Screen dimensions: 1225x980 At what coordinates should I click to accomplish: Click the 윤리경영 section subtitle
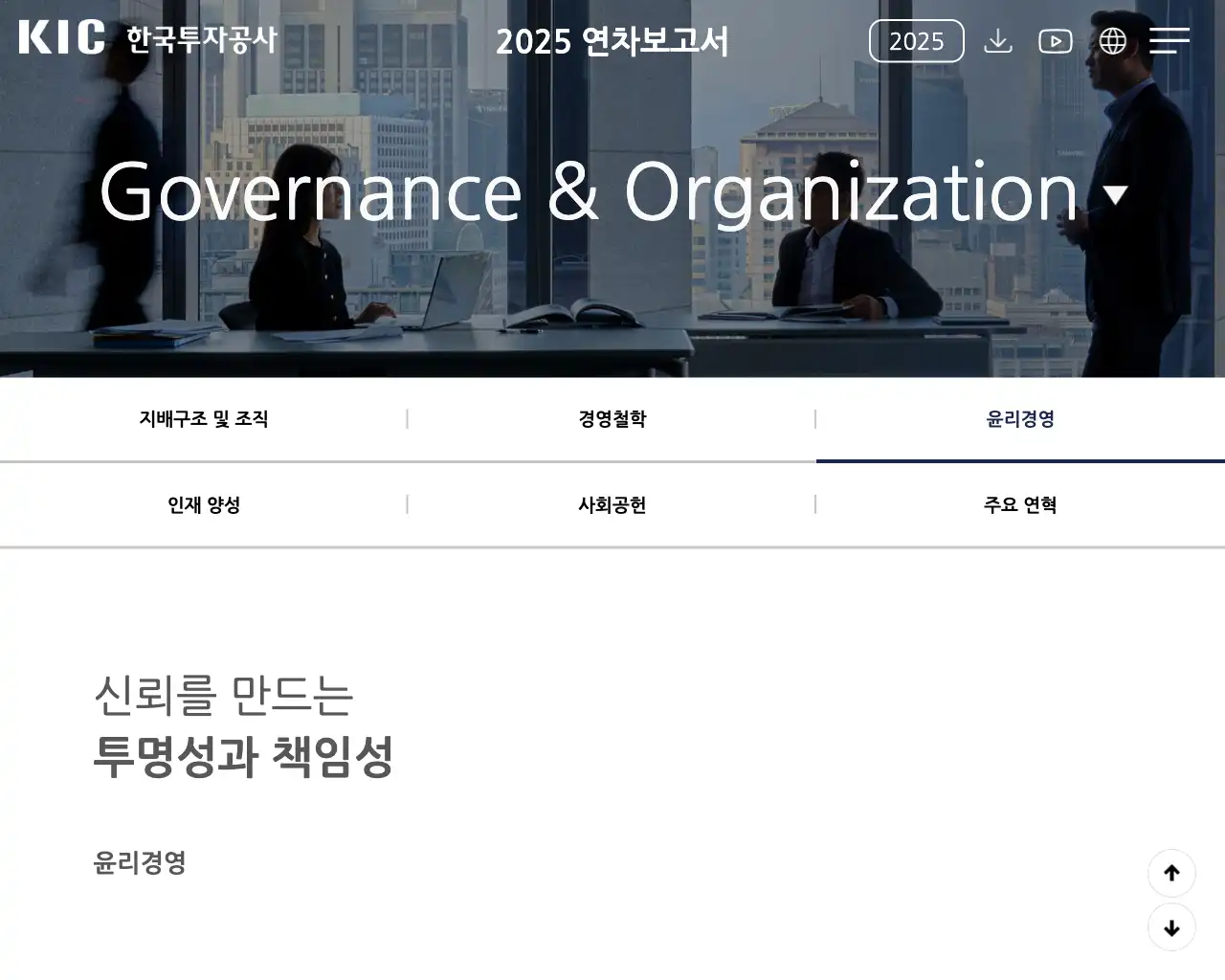pos(140,862)
